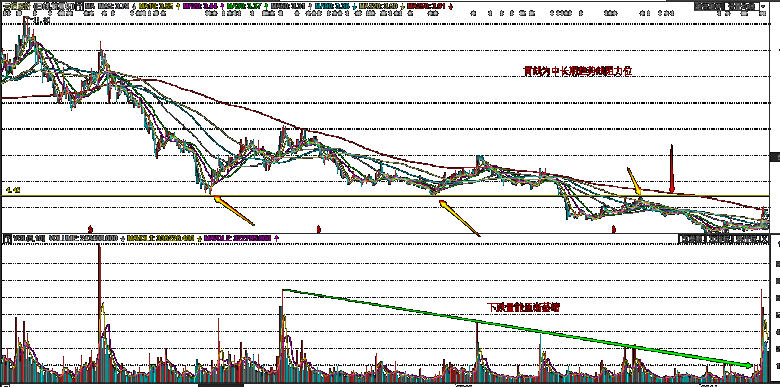The image size is (780, 387).
Task: Select the magenta MA20 indicator label
Action: click(x=200, y=6)
